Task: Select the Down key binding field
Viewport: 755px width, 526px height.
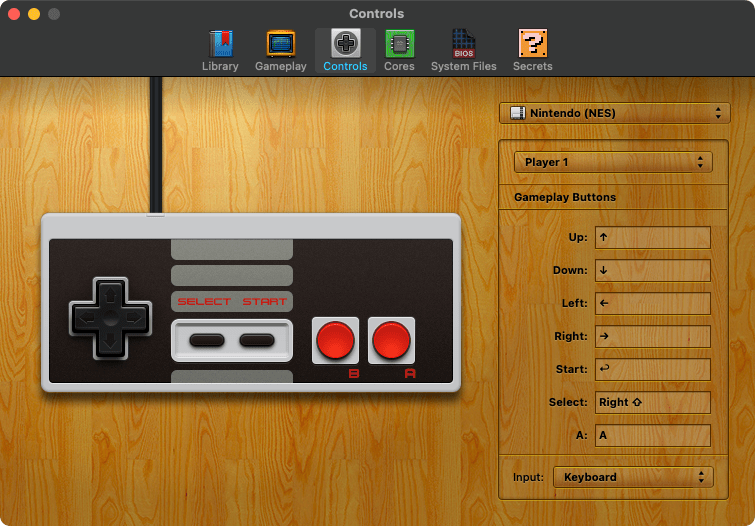Action: tap(652, 271)
